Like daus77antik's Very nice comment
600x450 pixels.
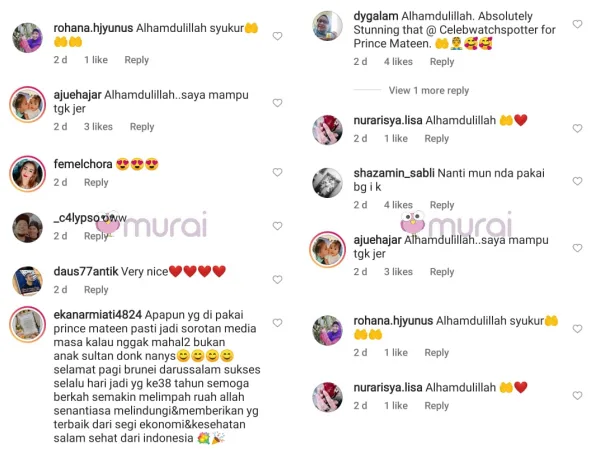[x=277, y=279]
